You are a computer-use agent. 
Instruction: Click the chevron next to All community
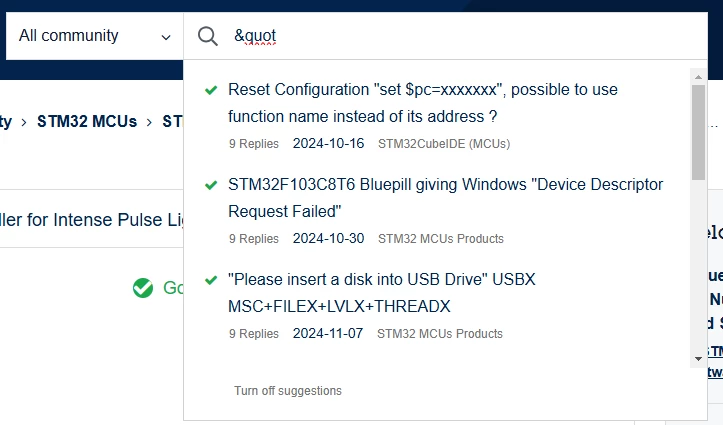(x=166, y=37)
